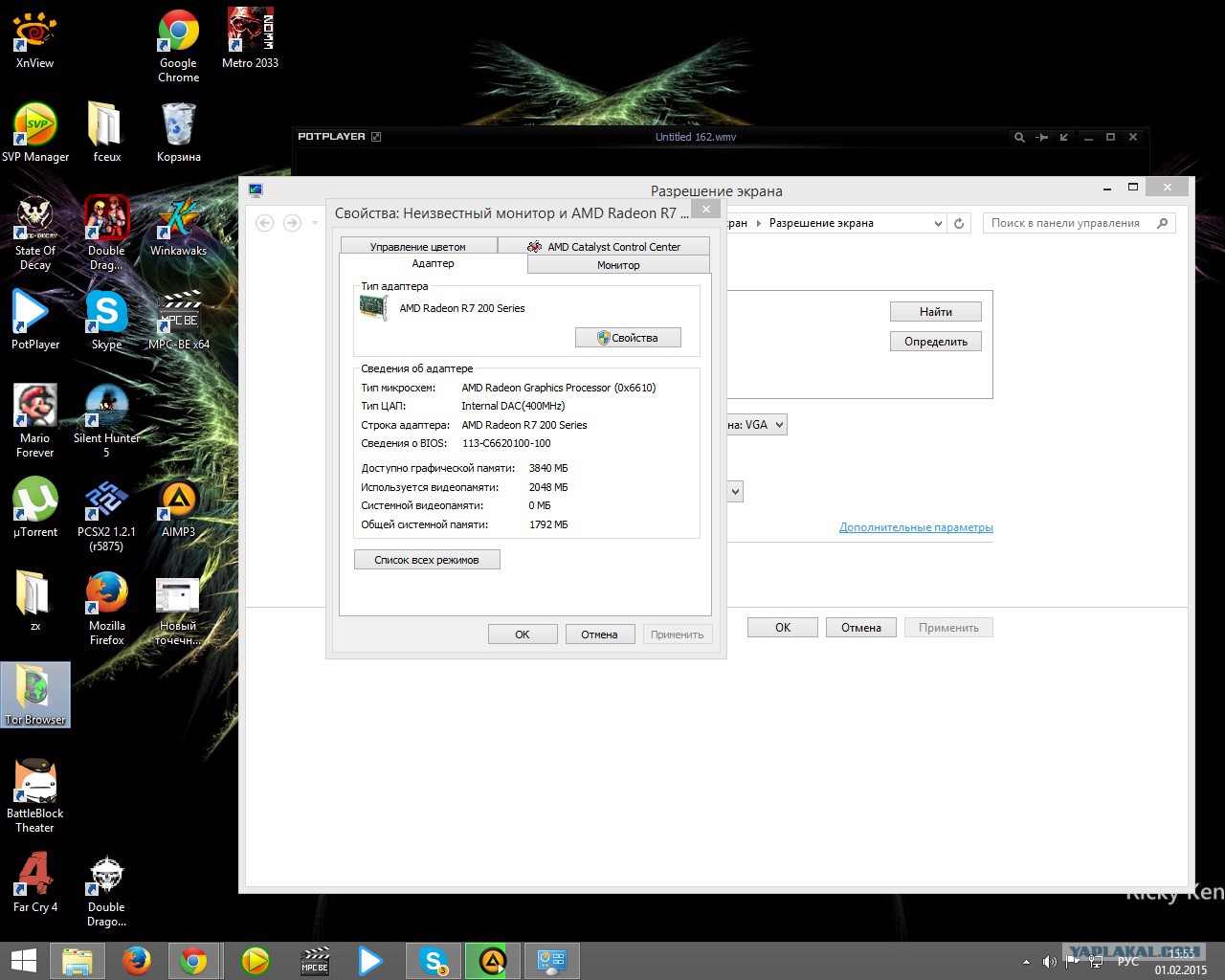Switch to Skype on the taskbar
This screenshot has height=980, width=1225.
(434, 961)
